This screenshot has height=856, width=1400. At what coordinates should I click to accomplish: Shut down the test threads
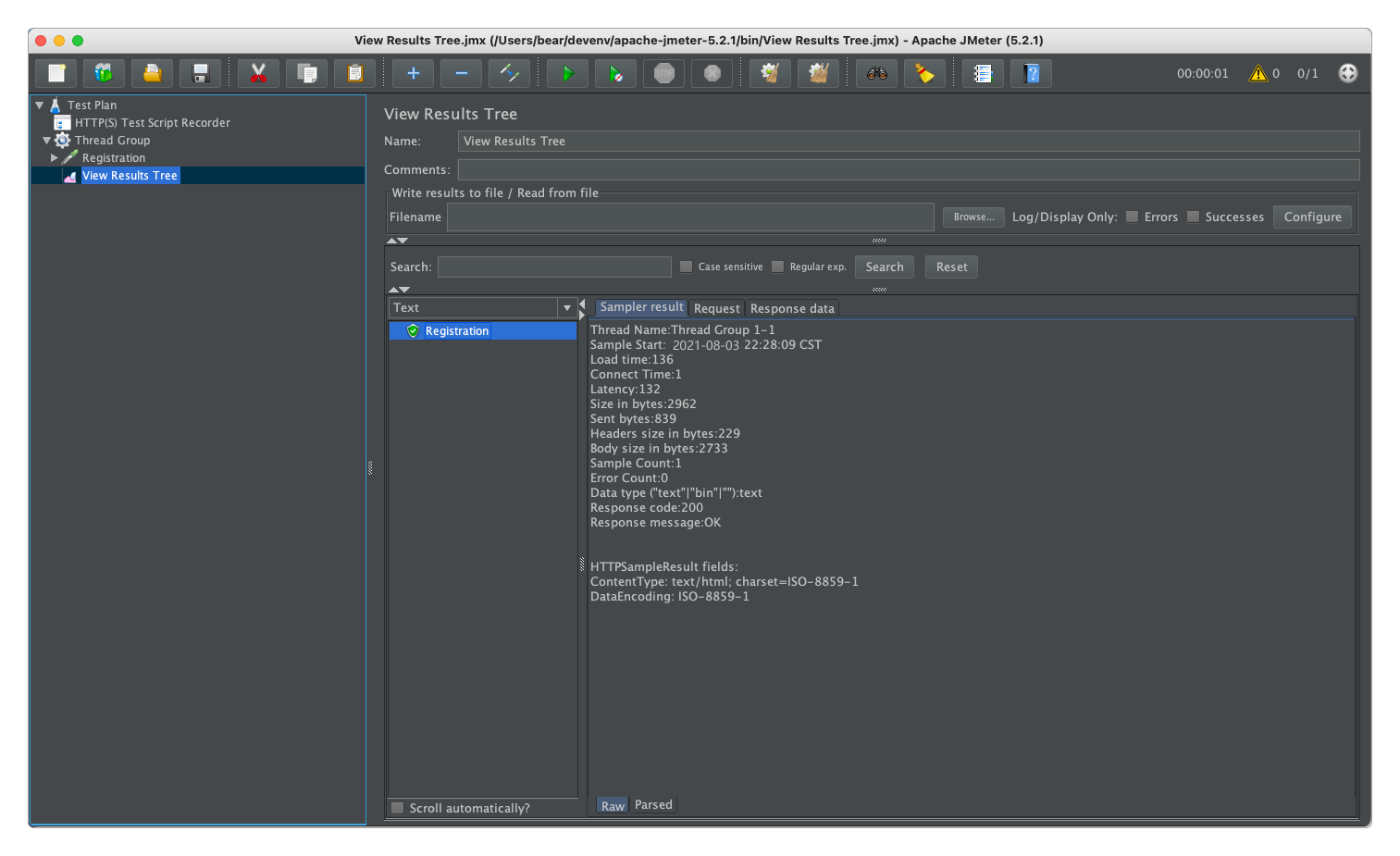712,73
